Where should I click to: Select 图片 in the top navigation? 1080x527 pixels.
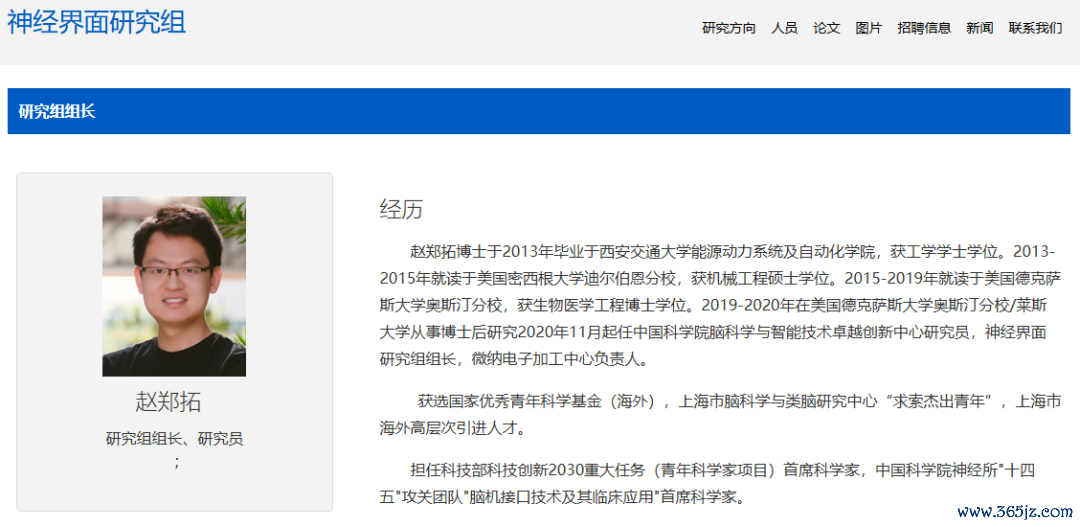[x=869, y=28]
